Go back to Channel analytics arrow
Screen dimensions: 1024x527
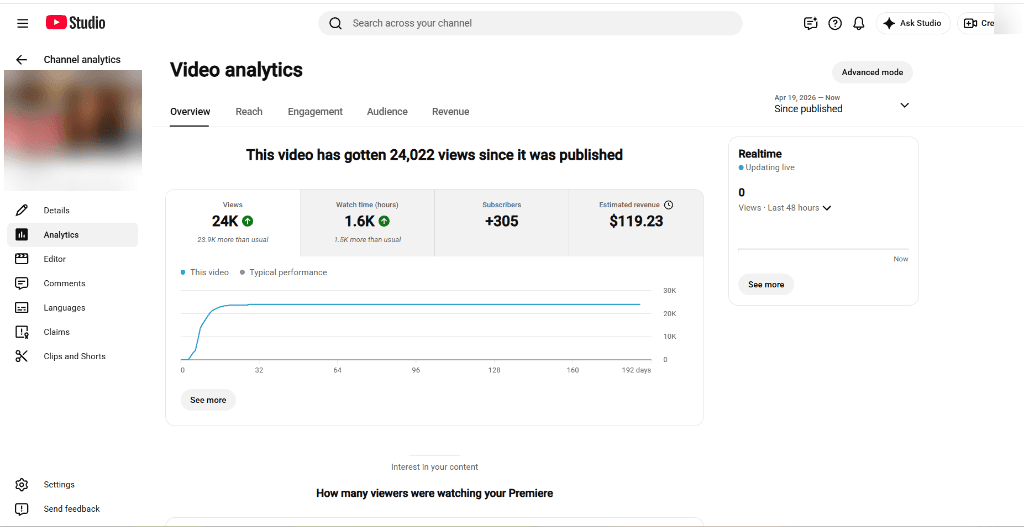point(22,59)
